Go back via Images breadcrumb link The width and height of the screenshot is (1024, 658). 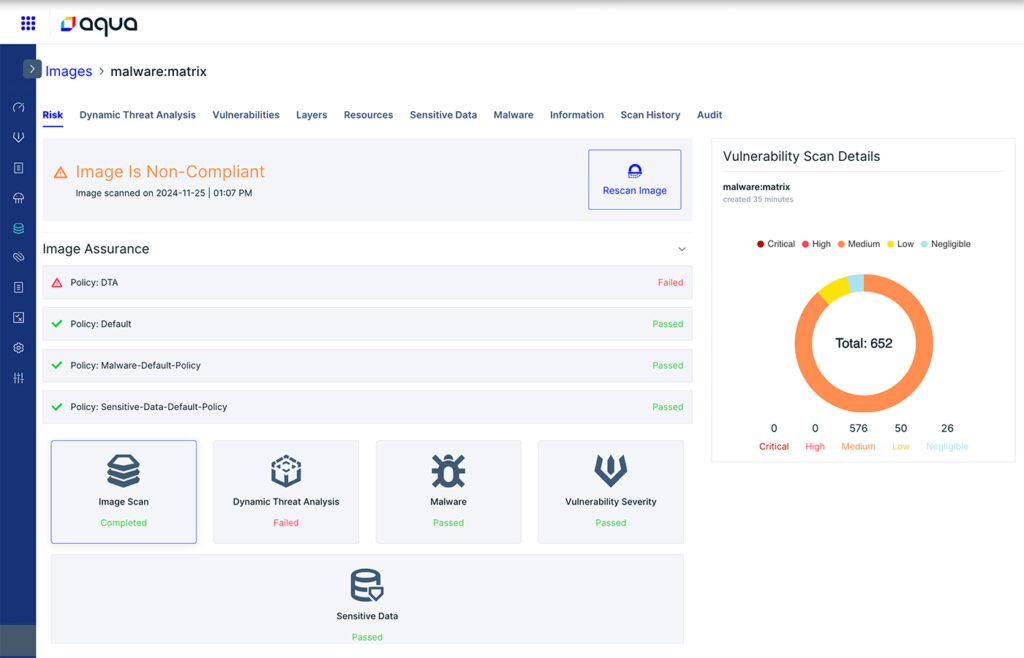(69, 71)
